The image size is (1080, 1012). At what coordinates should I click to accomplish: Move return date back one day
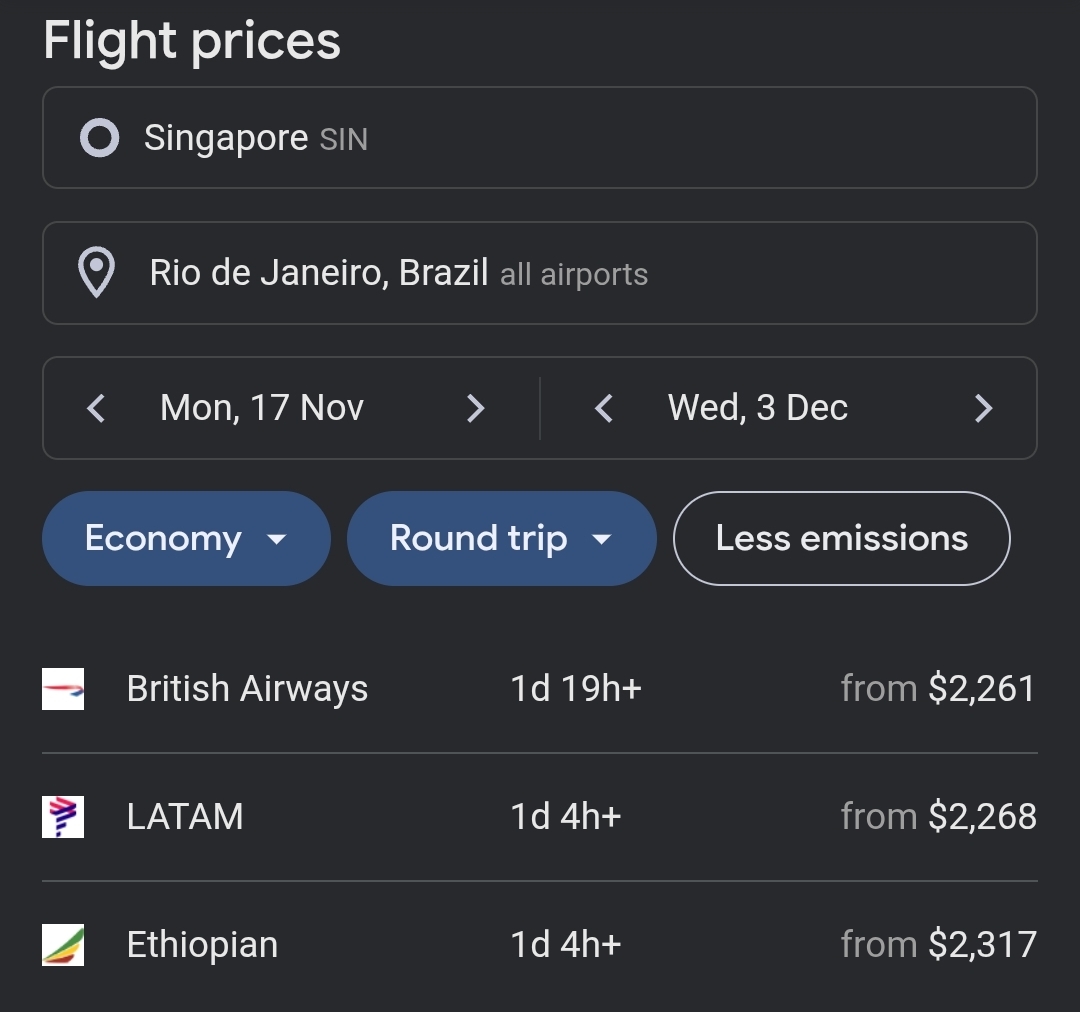(603, 408)
